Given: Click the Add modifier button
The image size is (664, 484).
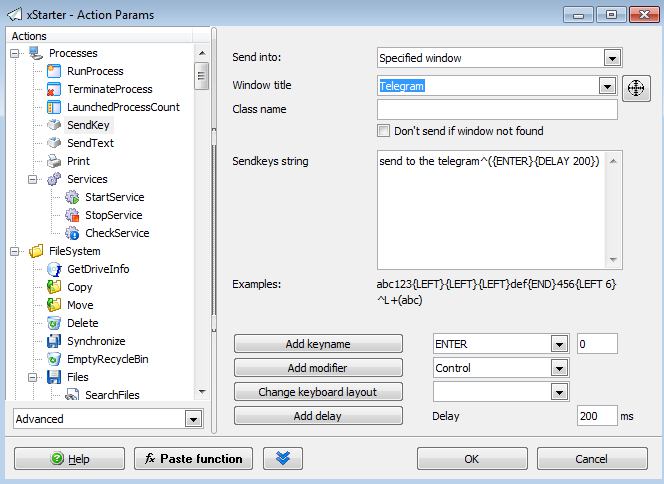Looking at the screenshot, I should [318, 368].
